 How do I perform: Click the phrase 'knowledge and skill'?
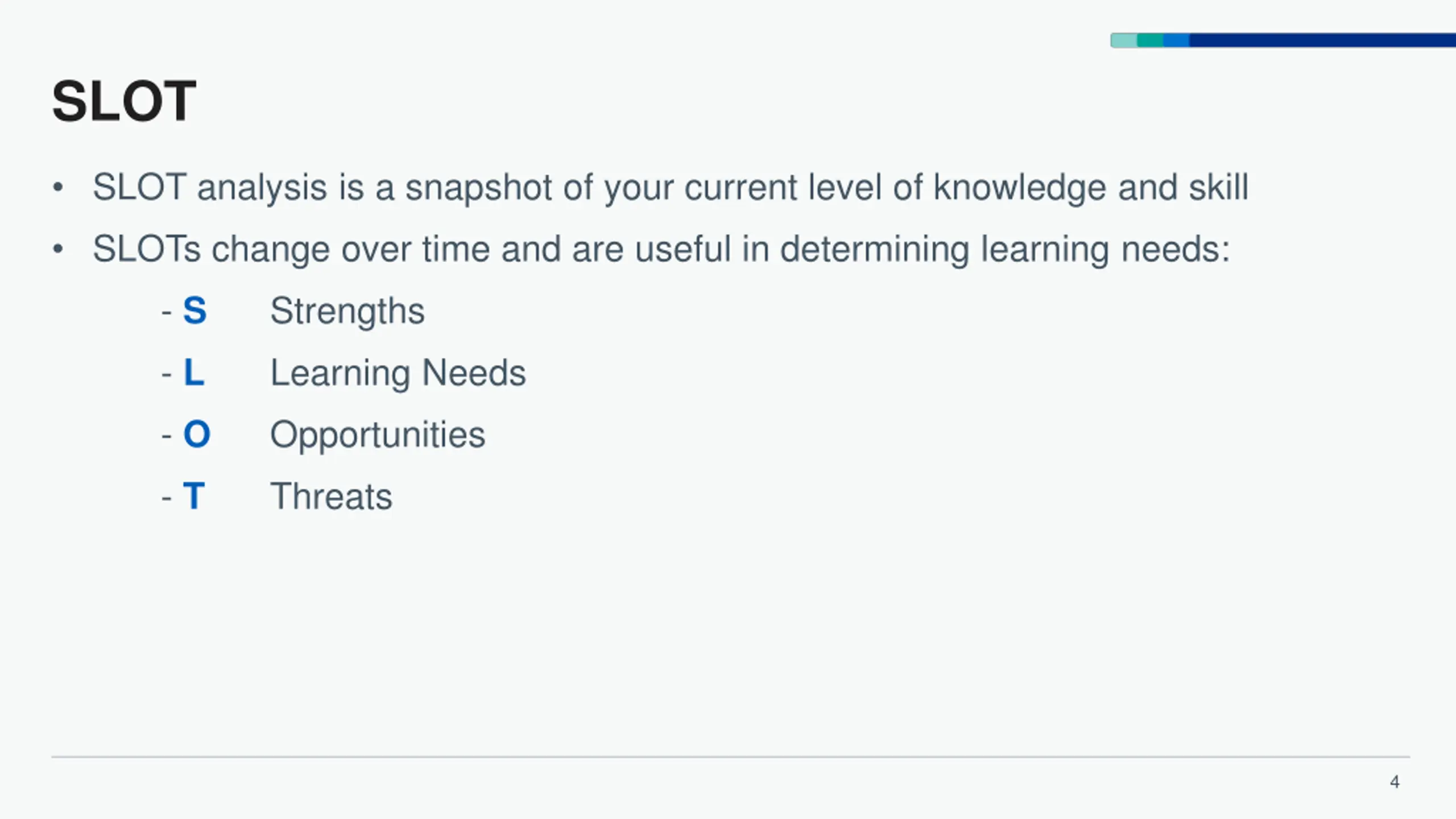point(1091,188)
